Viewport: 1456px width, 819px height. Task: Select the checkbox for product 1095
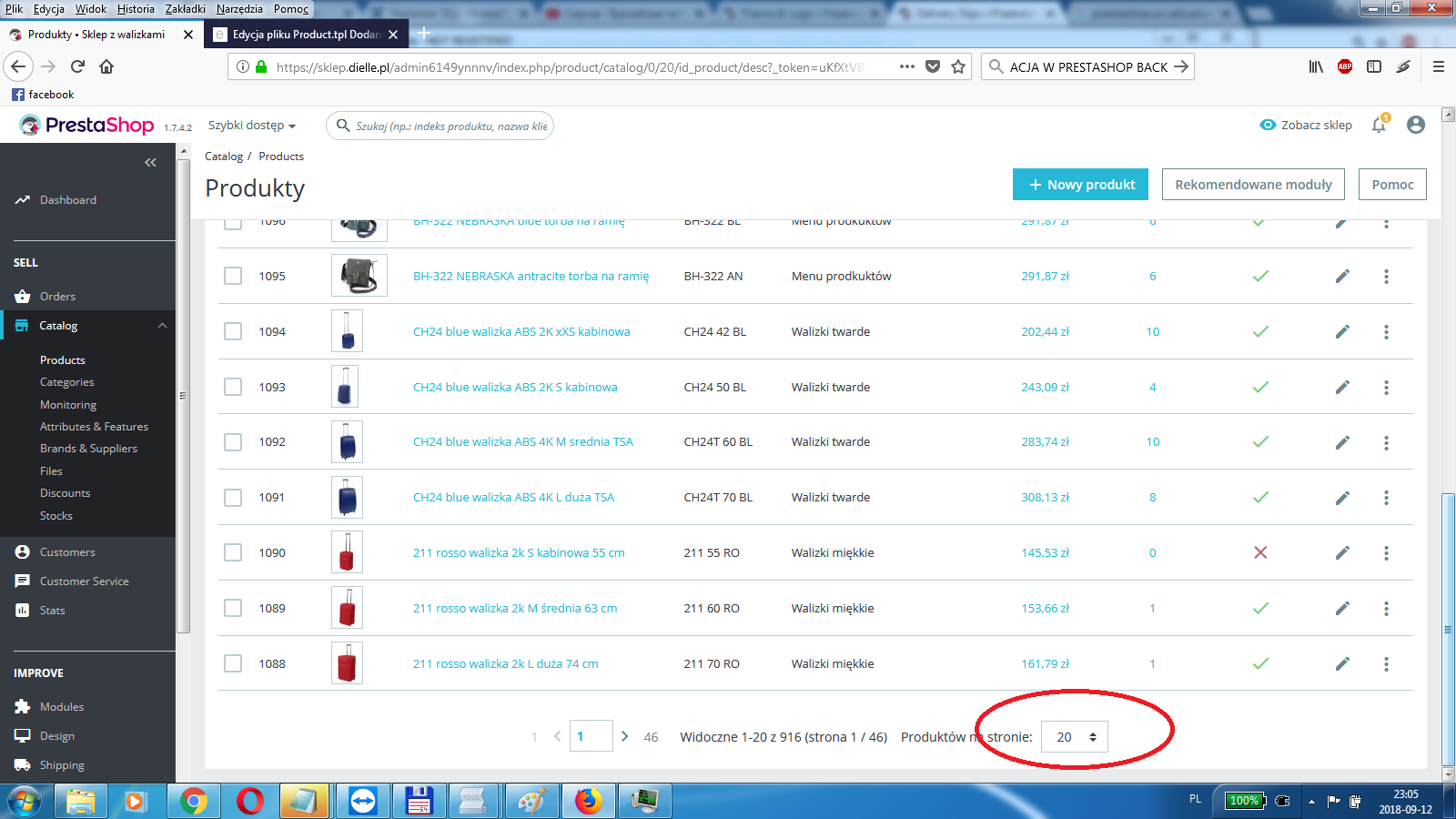(233, 276)
